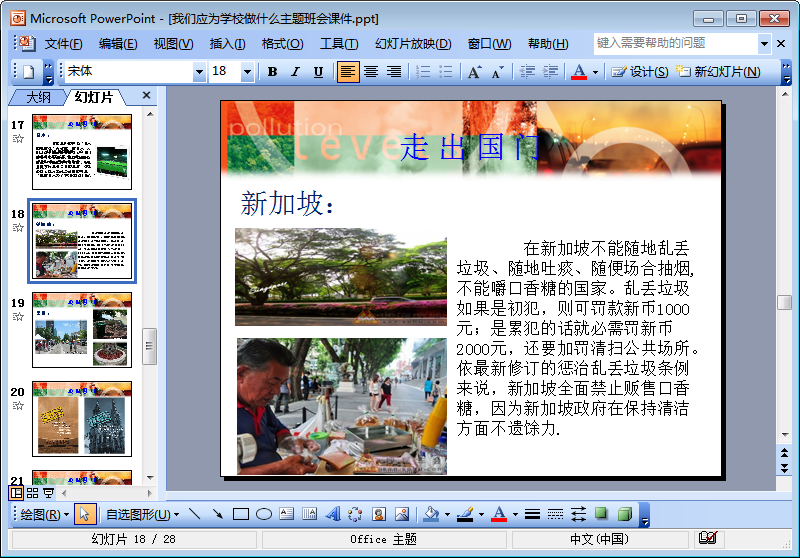Switch to the 大纲 outline tab

coord(38,97)
